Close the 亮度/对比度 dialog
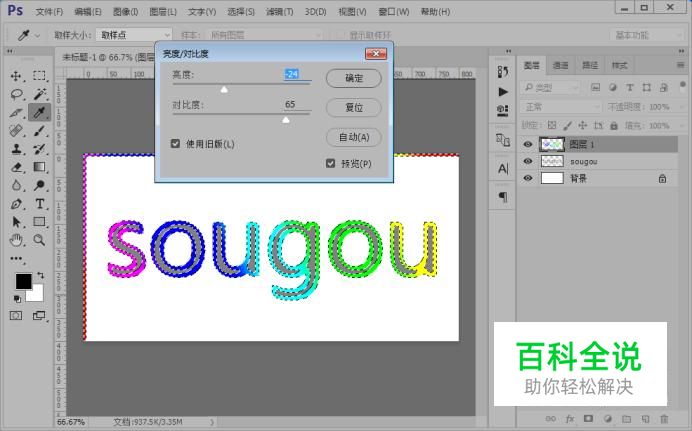 (376, 54)
